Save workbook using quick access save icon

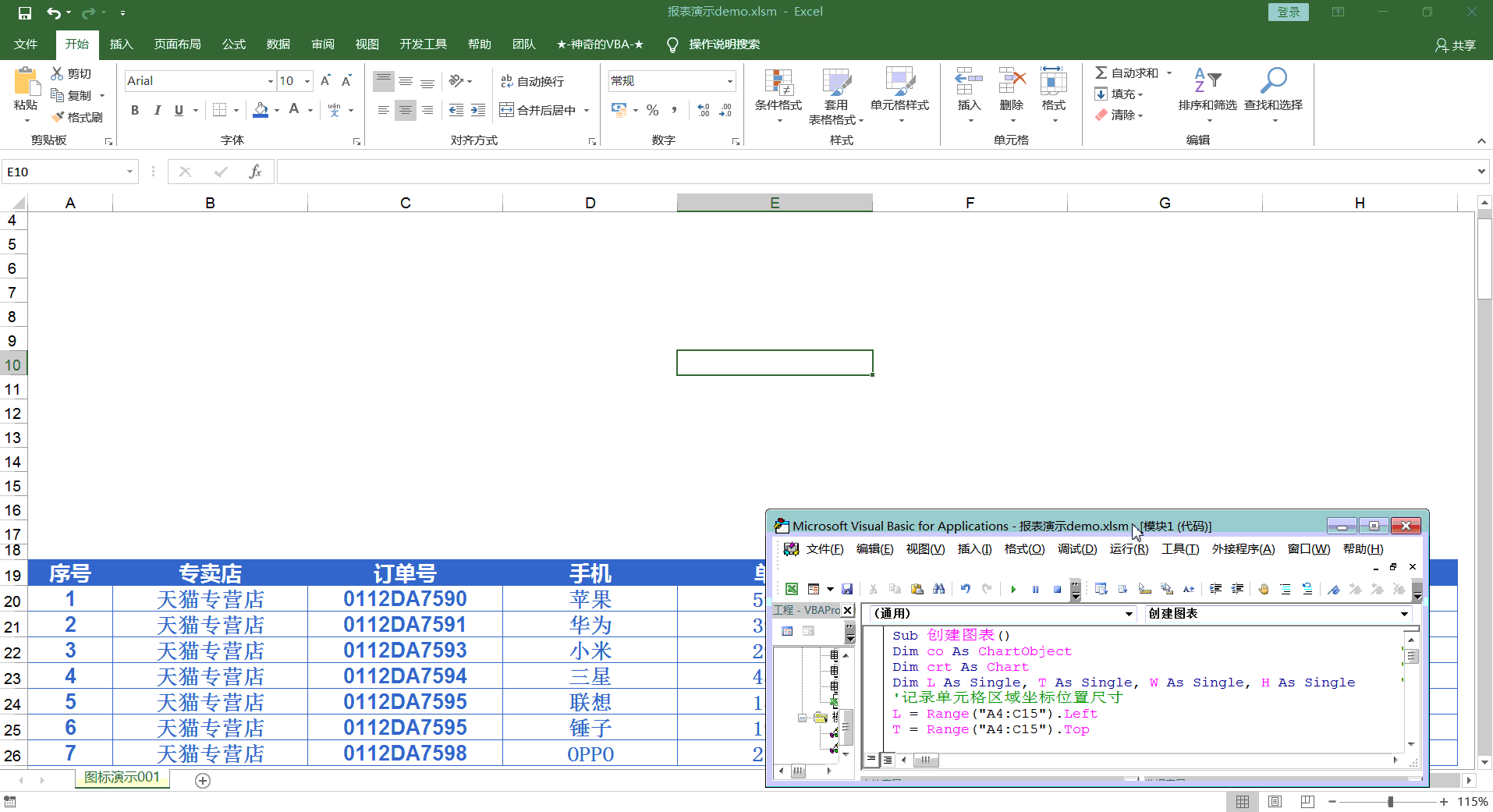pyautogui.click(x=25, y=12)
